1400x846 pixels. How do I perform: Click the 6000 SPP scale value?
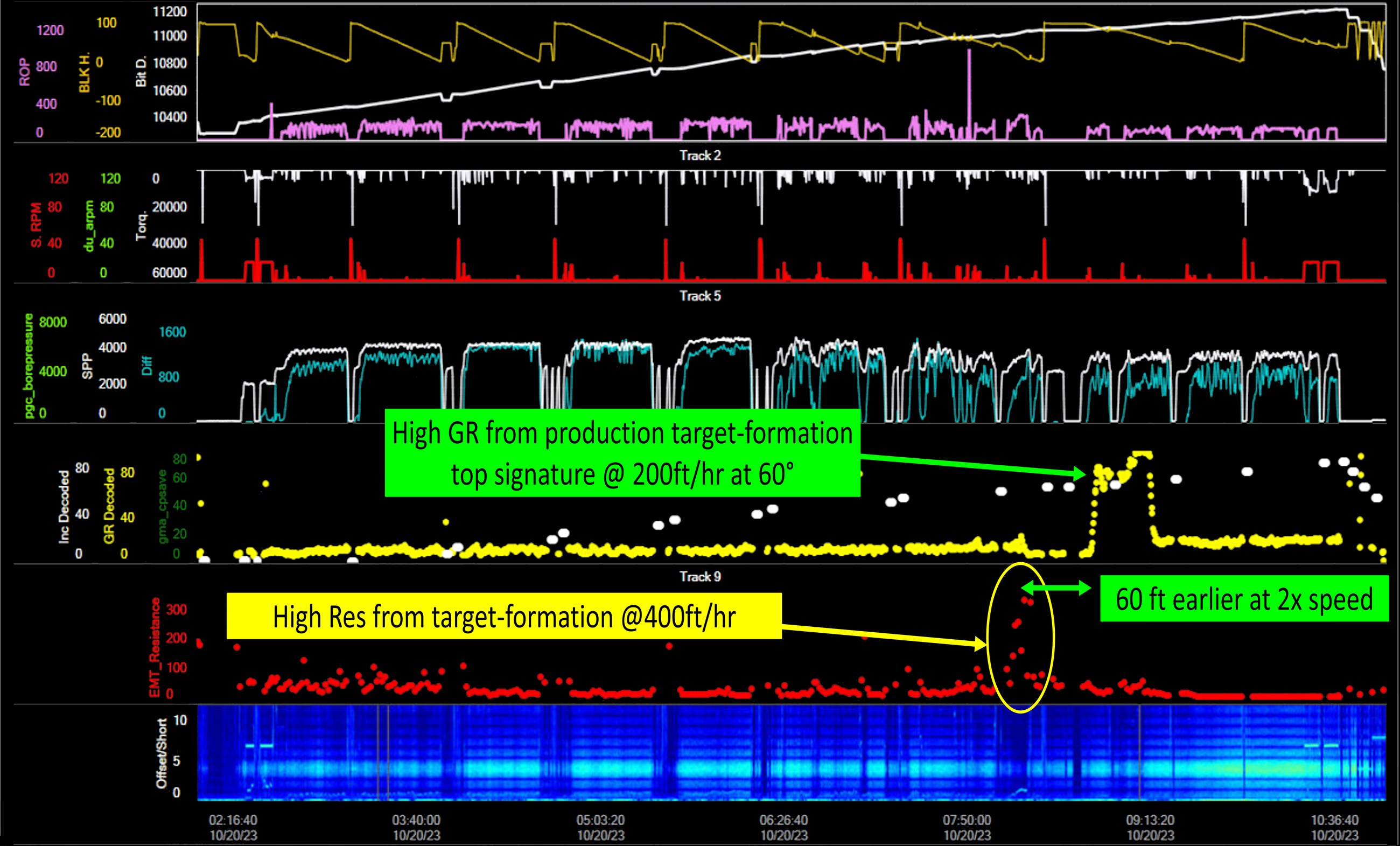point(113,319)
